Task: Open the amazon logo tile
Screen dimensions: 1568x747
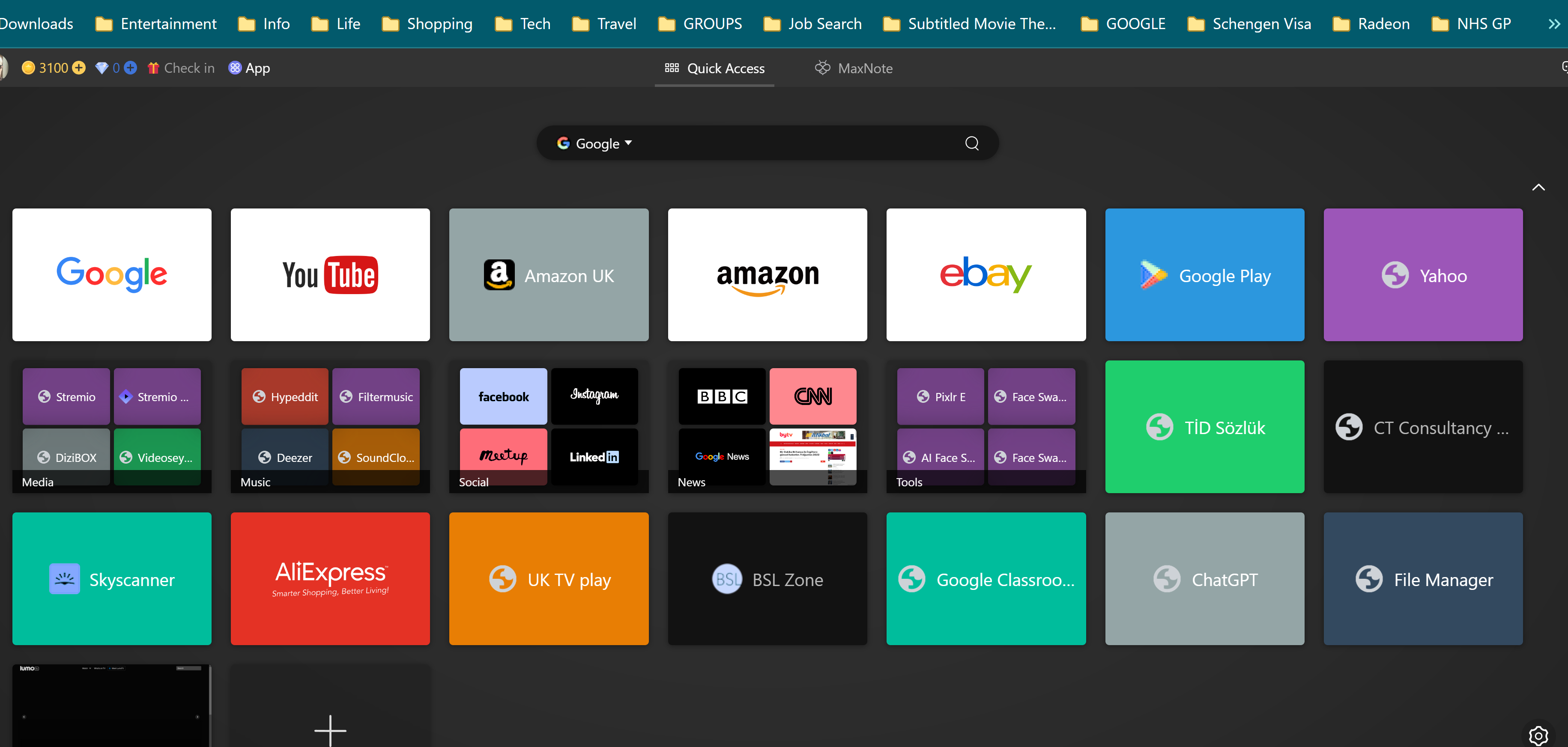Action: pyautogui.click(x=767, y=274)
